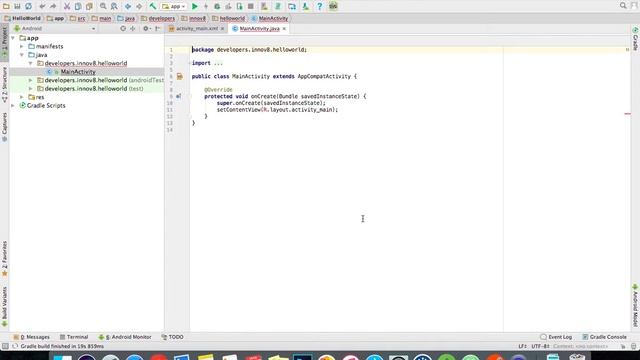Open the Gradle Console

coord(604,337)
